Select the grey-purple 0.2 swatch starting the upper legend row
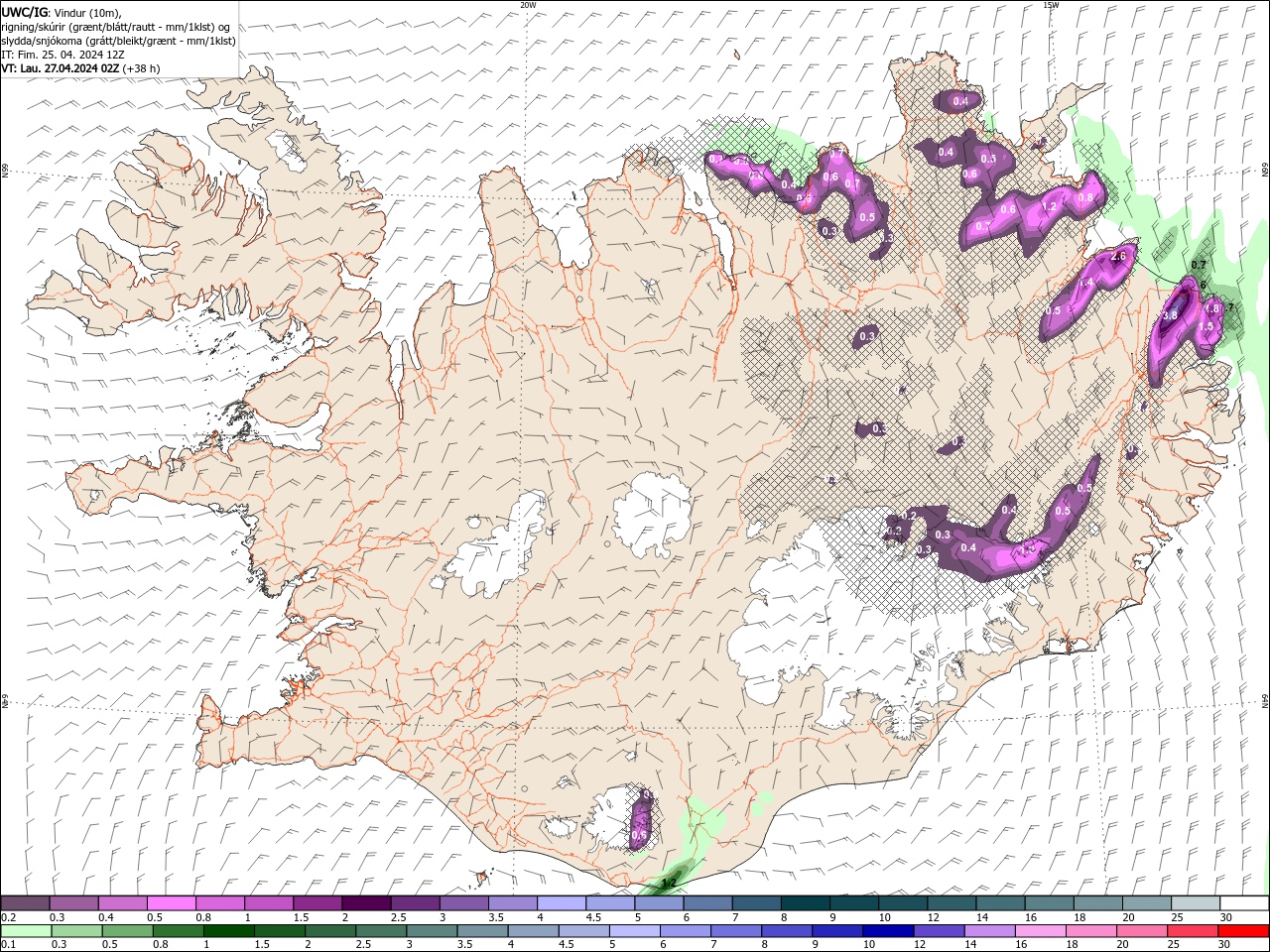The image size is (1270, 952). (x=25, y=903)
